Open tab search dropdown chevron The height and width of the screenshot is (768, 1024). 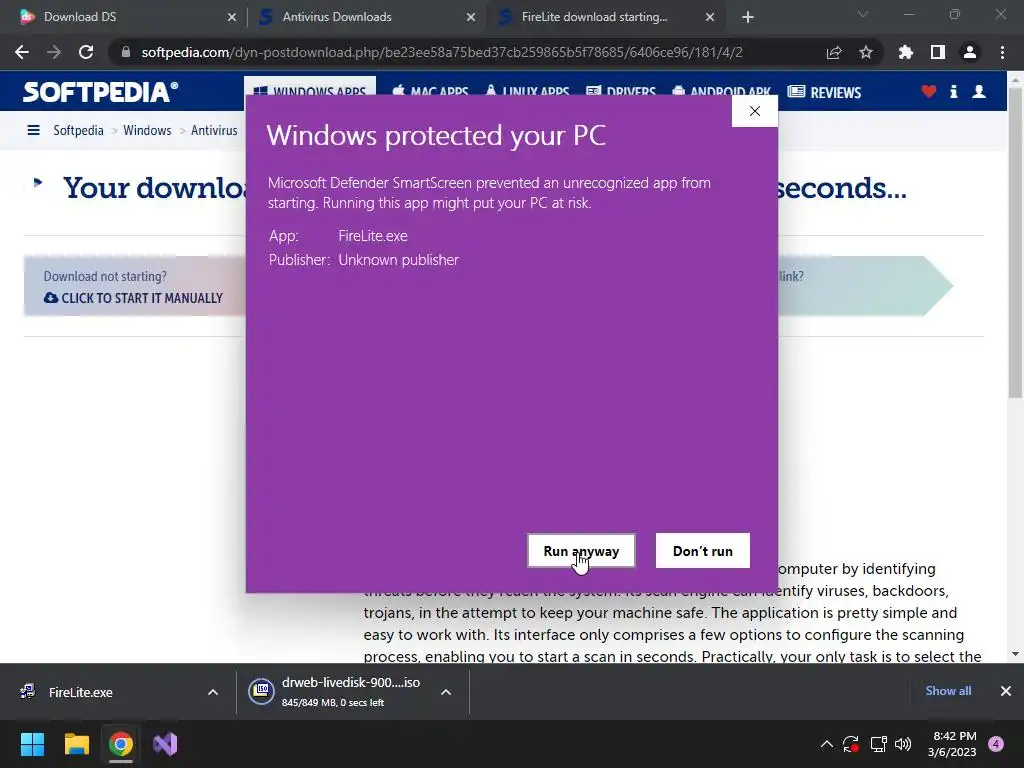tap(863, 14)
